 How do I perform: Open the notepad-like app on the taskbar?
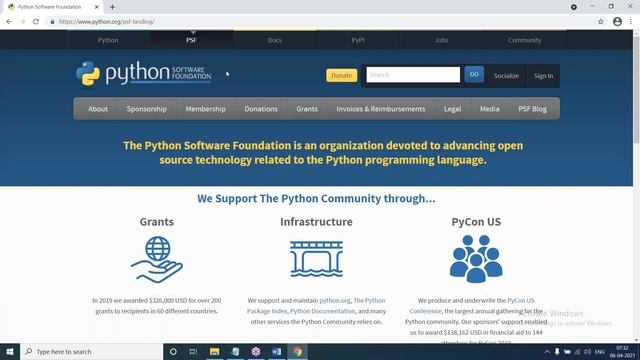point(236,351)
